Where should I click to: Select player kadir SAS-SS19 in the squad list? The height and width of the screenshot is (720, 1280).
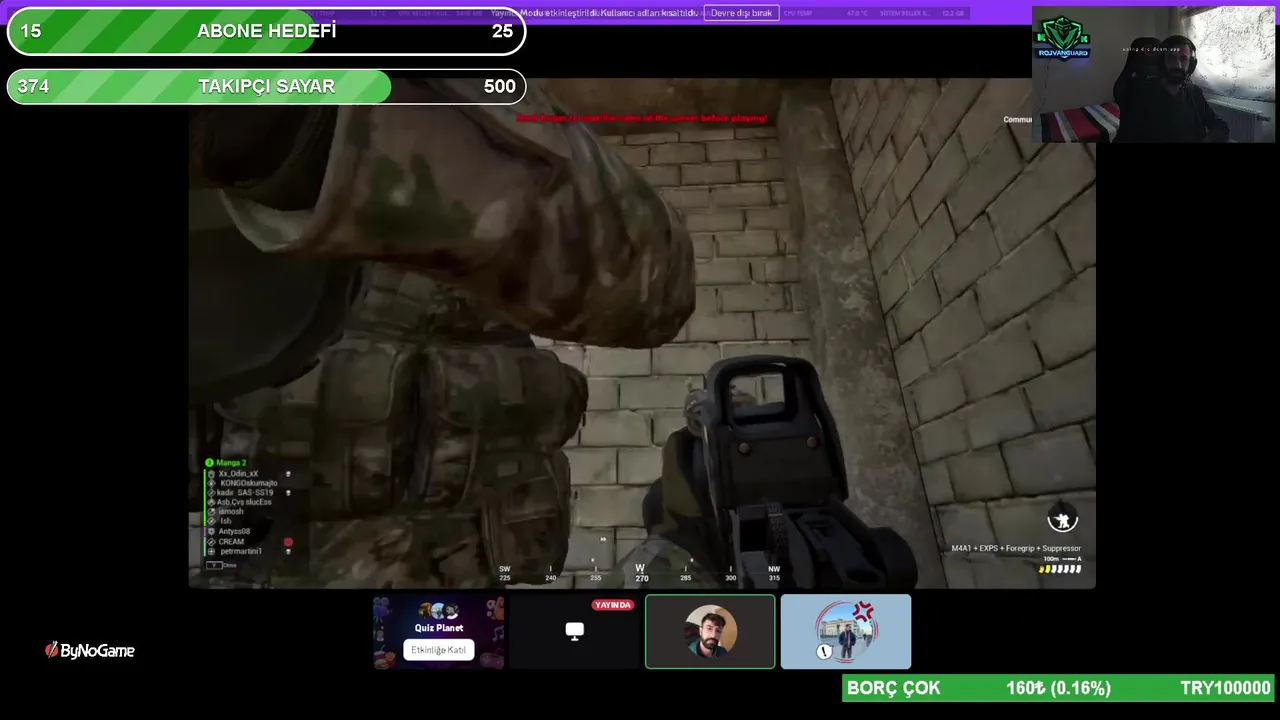click(x=245, y=493)
